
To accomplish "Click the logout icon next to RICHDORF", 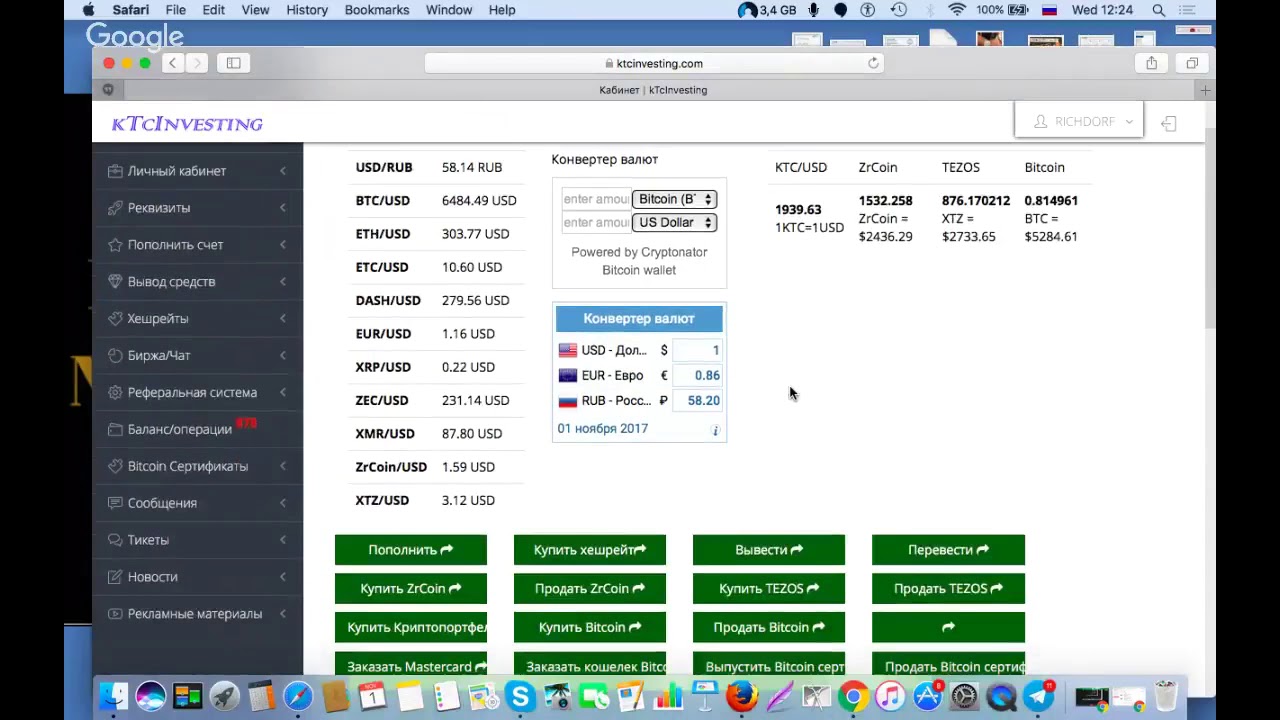I will click(1169, 123).
